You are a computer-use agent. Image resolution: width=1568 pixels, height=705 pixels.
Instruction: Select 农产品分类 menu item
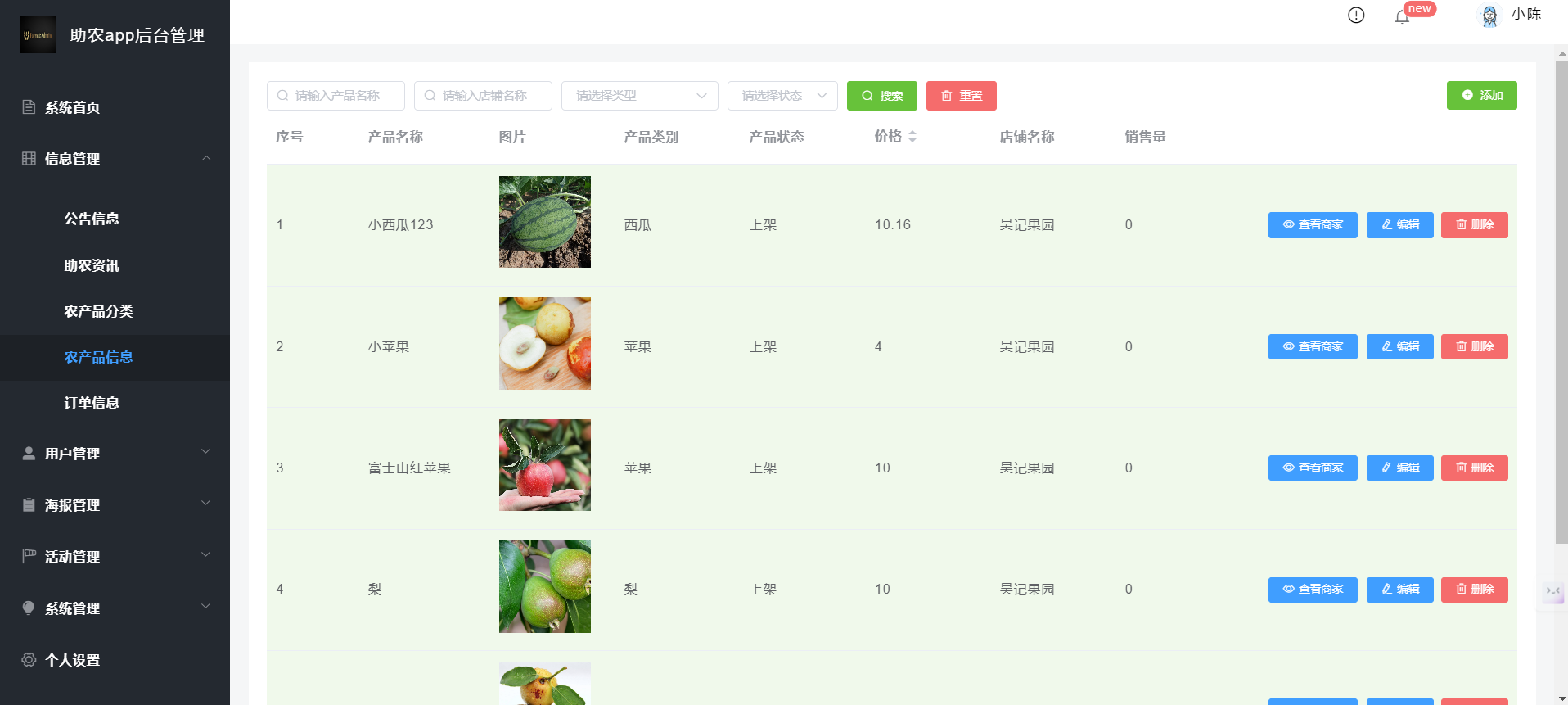[115, 311]
